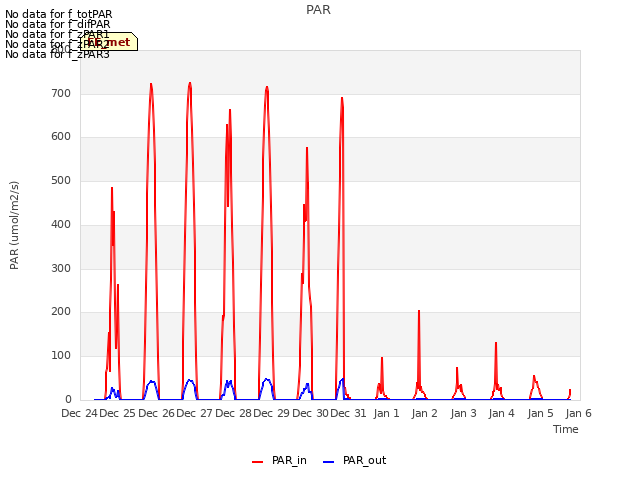Click the Jan 2 x-axis tick label

424,413
